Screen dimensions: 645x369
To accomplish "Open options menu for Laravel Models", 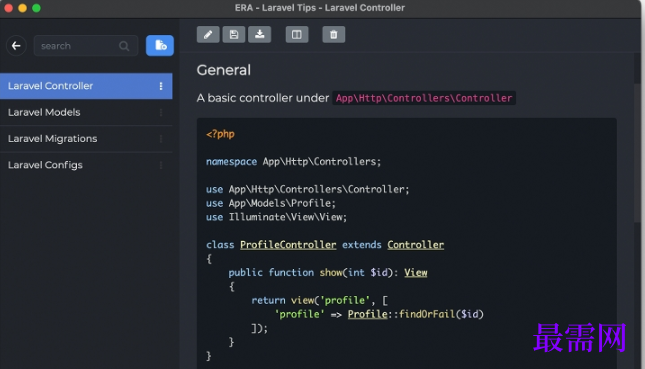I will tap(161, 112).
